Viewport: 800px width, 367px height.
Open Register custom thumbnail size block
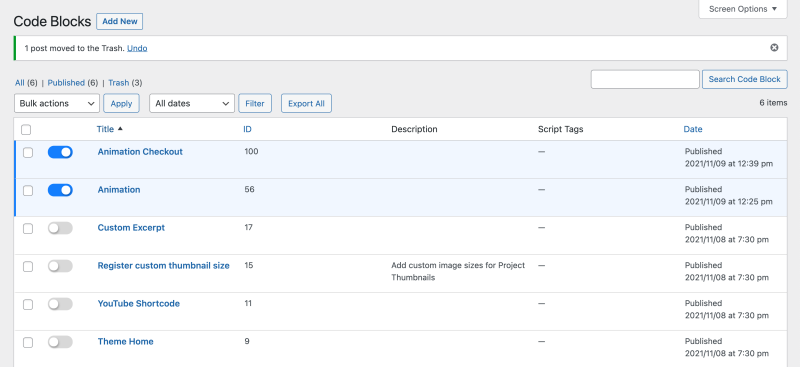tap(163, 265)
